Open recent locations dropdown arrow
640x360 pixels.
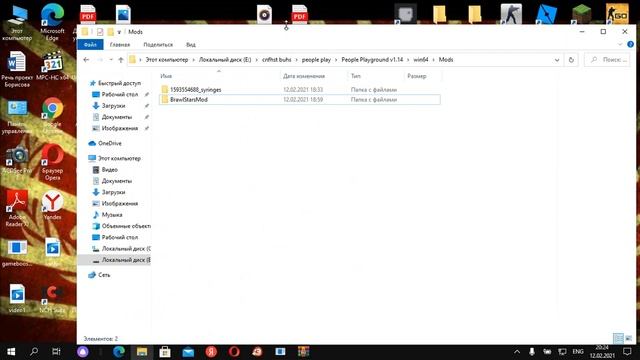pos(111,60)
